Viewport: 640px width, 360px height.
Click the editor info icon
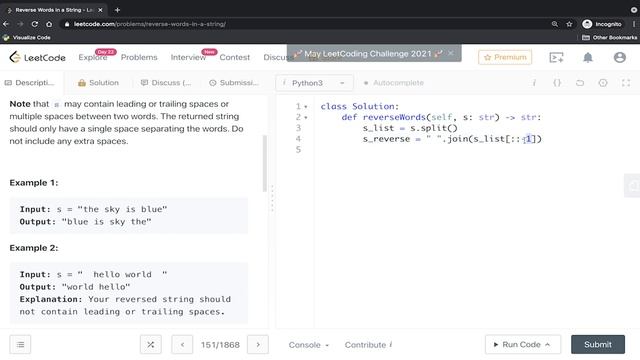pos(534,83)
